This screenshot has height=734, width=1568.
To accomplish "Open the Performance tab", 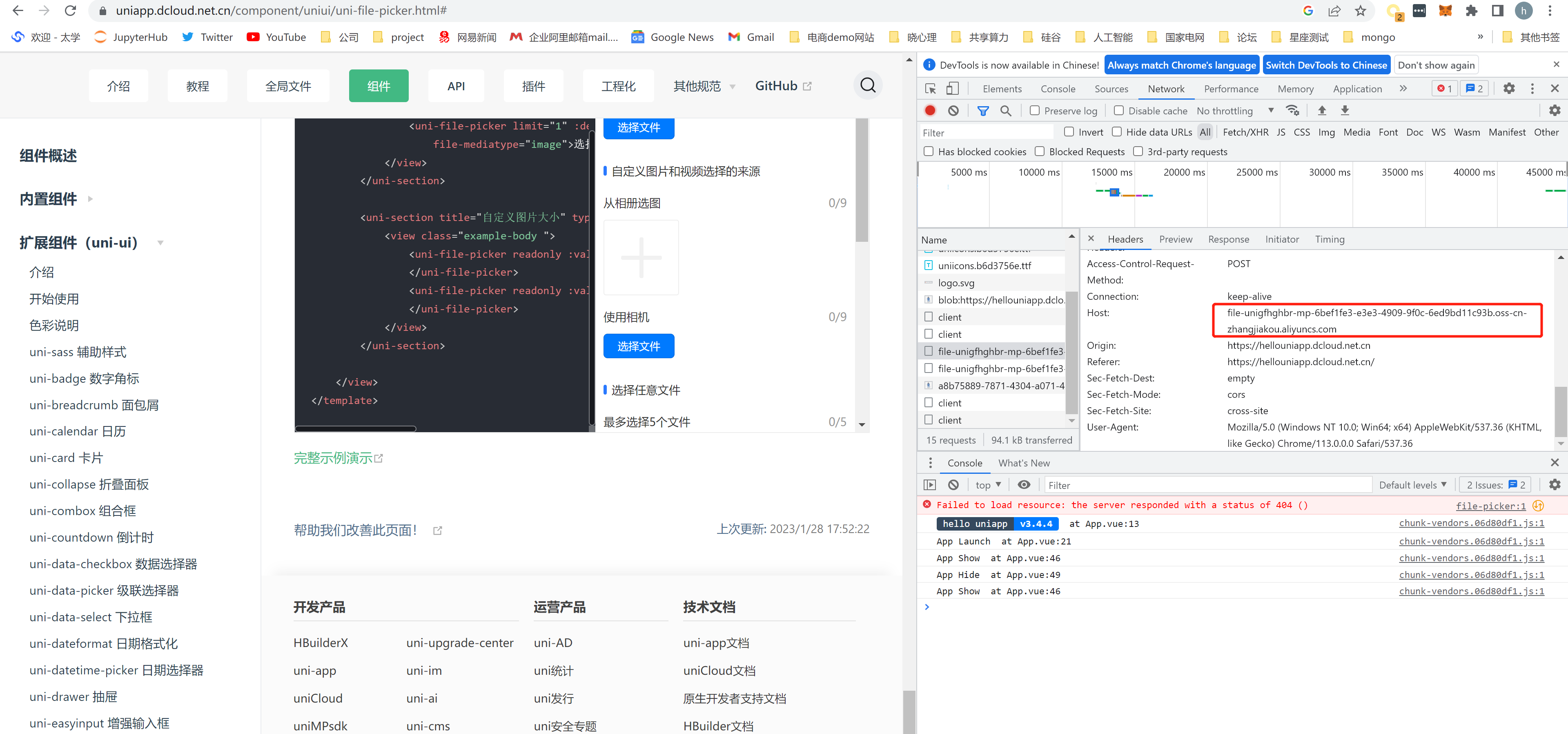I will tap(1231, 89).
